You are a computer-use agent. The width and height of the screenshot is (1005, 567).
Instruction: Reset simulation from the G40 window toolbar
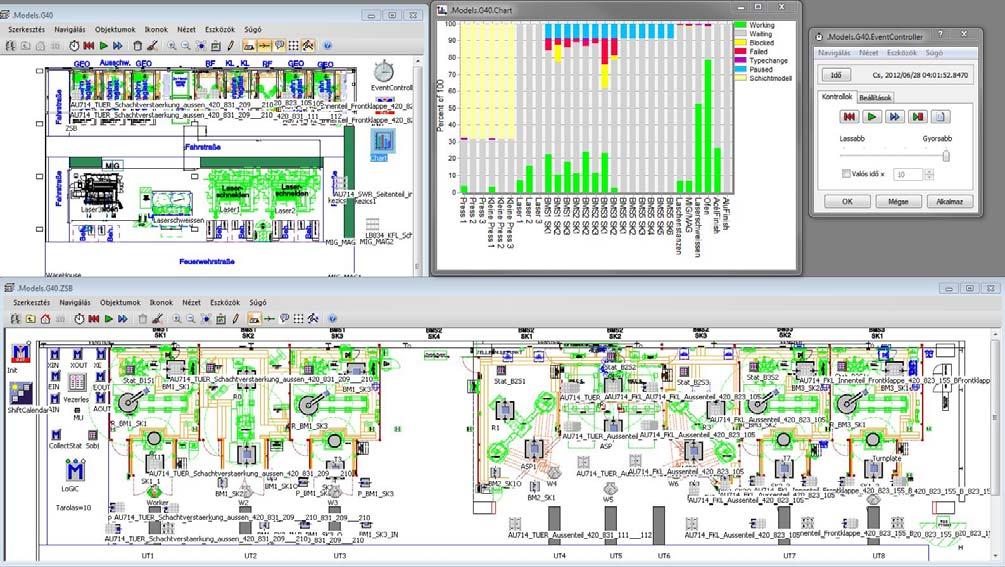pyautogui.click(x=88, y=46)
